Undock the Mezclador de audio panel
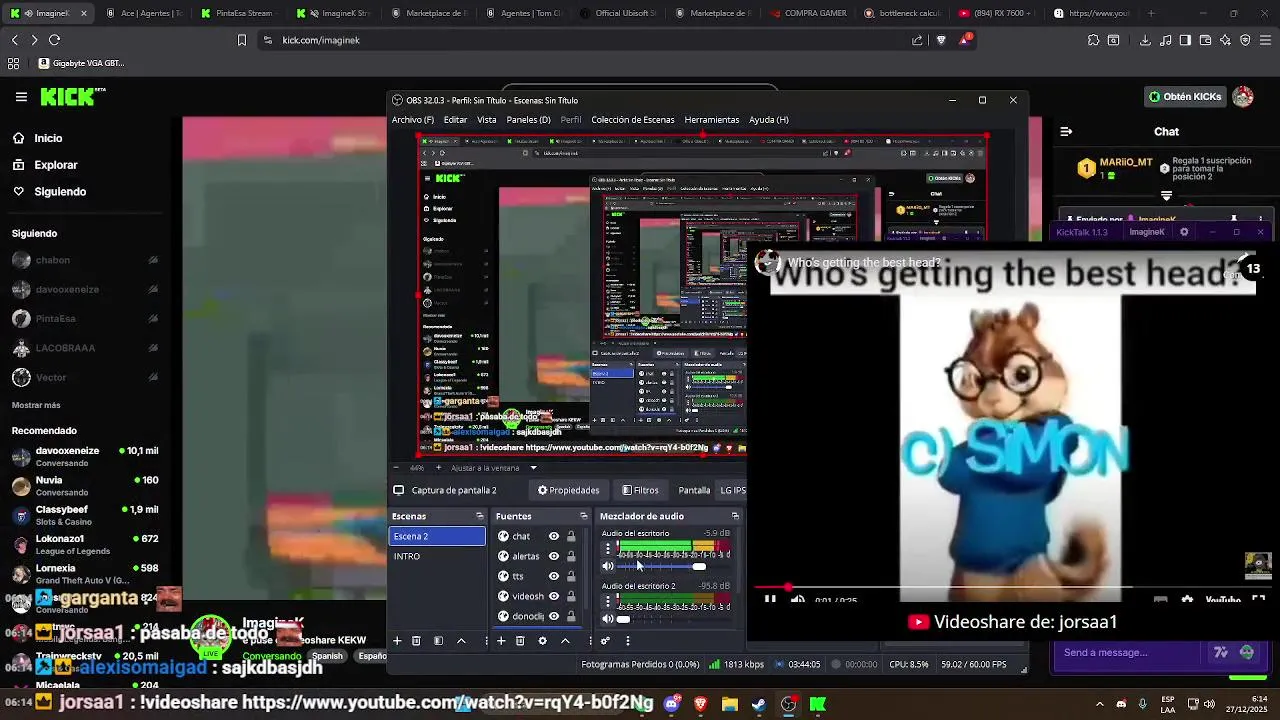This screenshot has height=720, width=1280. tap(735, 516)
